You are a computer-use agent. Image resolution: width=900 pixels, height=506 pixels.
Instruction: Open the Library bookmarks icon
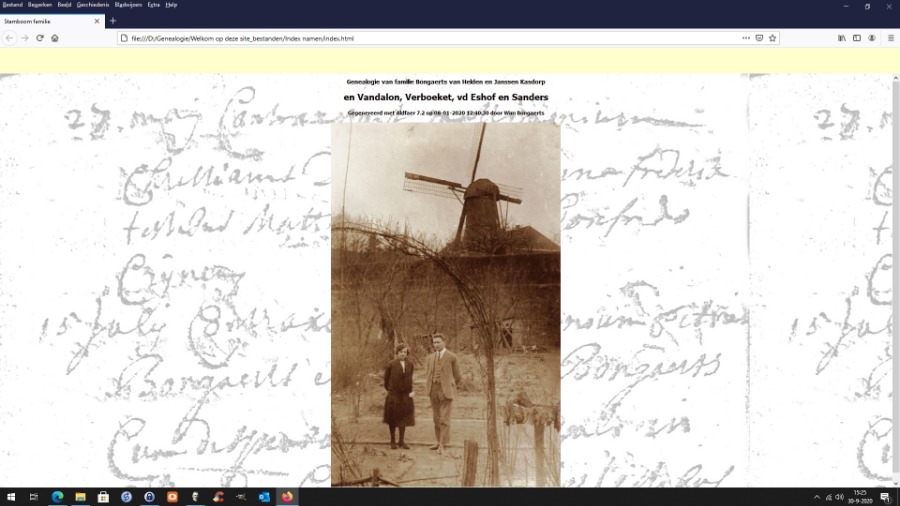pyautogui.click(x=842, y=38)
